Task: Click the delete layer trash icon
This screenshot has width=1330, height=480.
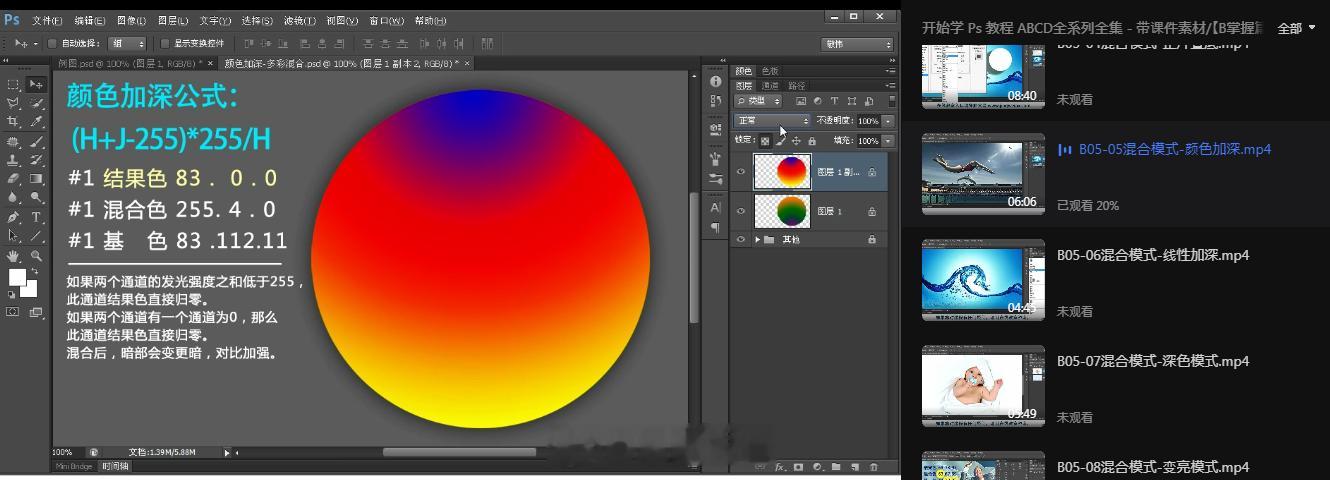Action: (x=873, y=467)
